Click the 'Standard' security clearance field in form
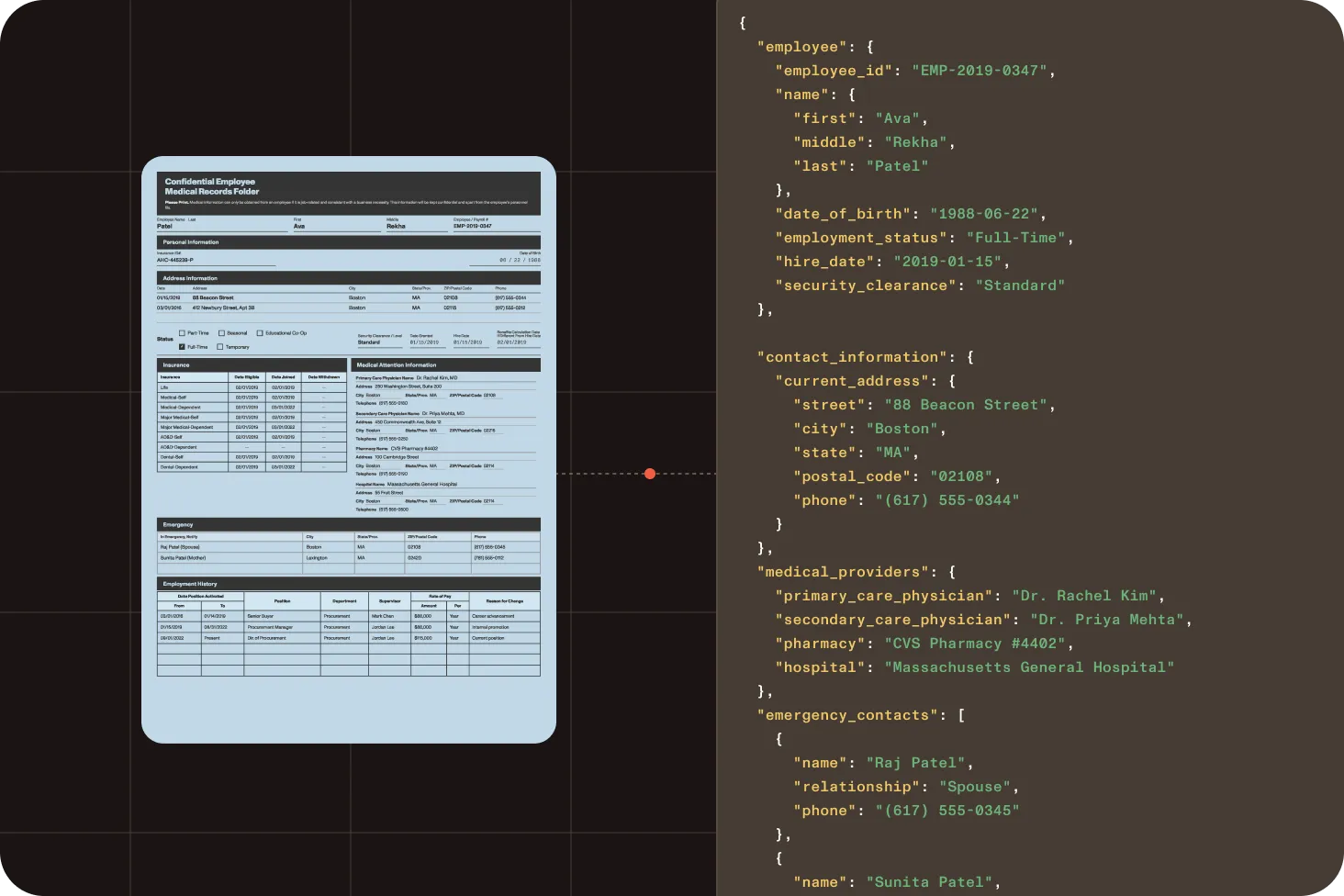This screenshot has width=1344, height=896. pyautogui.click(x=379, y=342)
